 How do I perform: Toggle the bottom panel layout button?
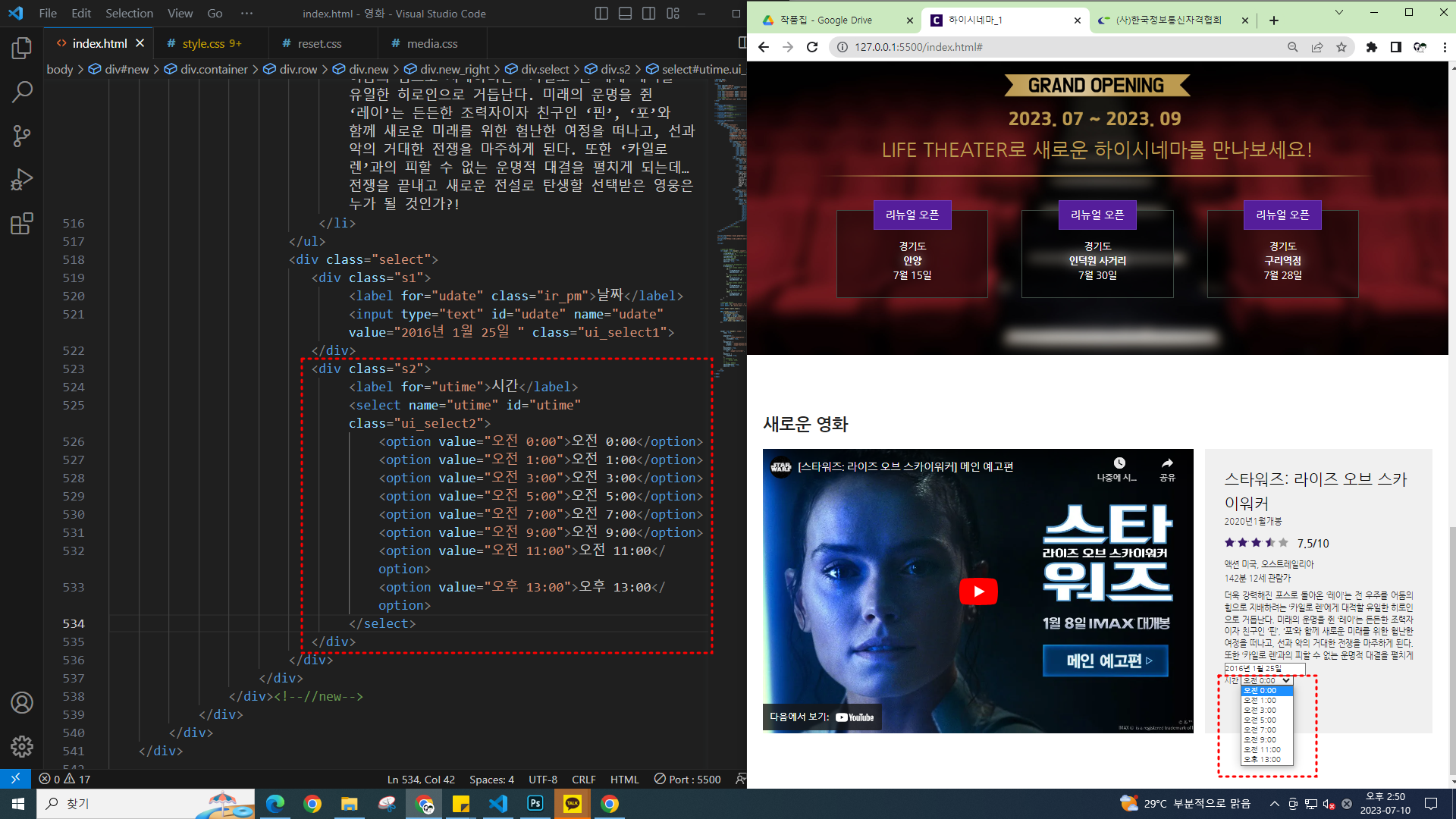(625, 14)
